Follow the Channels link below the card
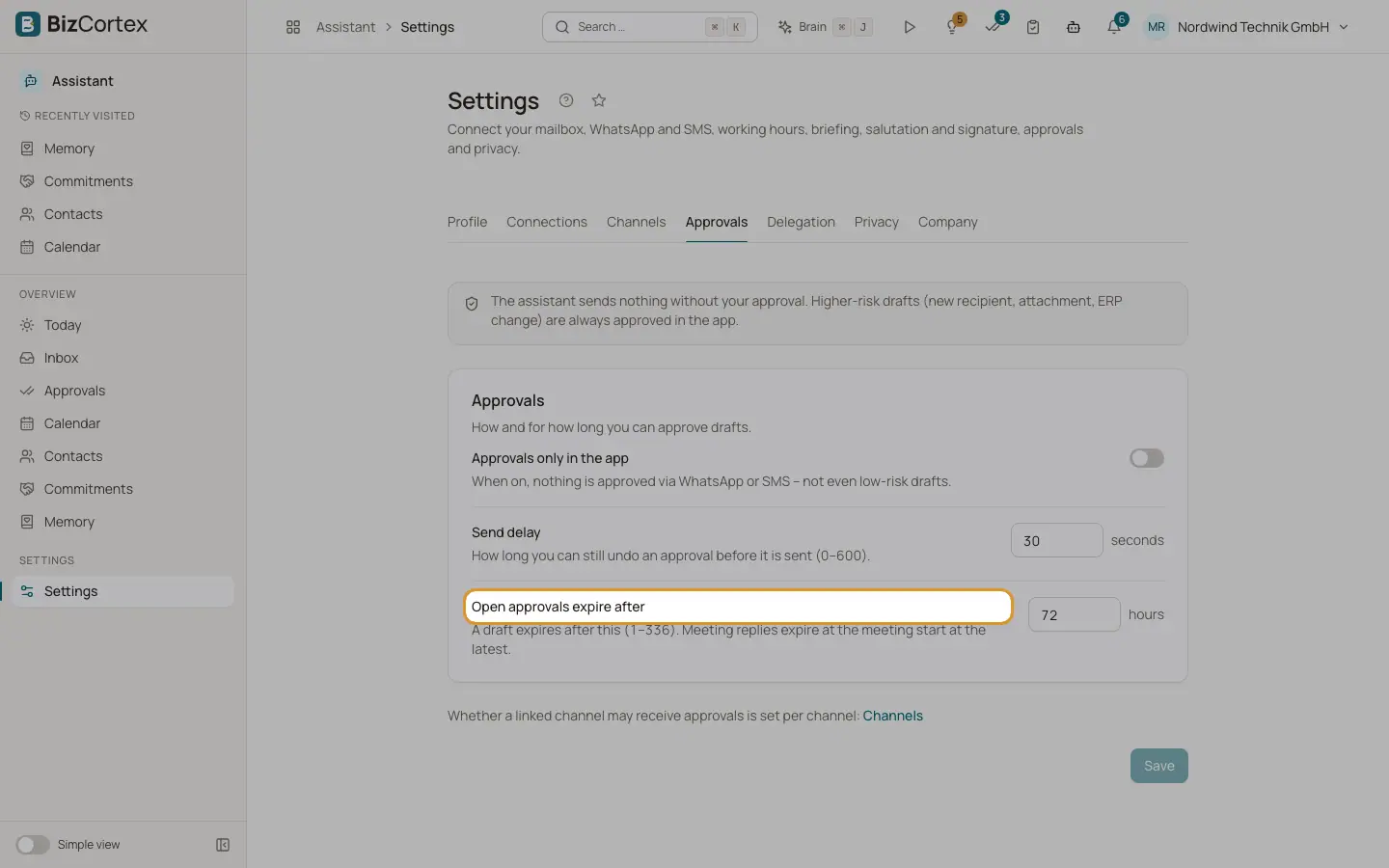 892,716
